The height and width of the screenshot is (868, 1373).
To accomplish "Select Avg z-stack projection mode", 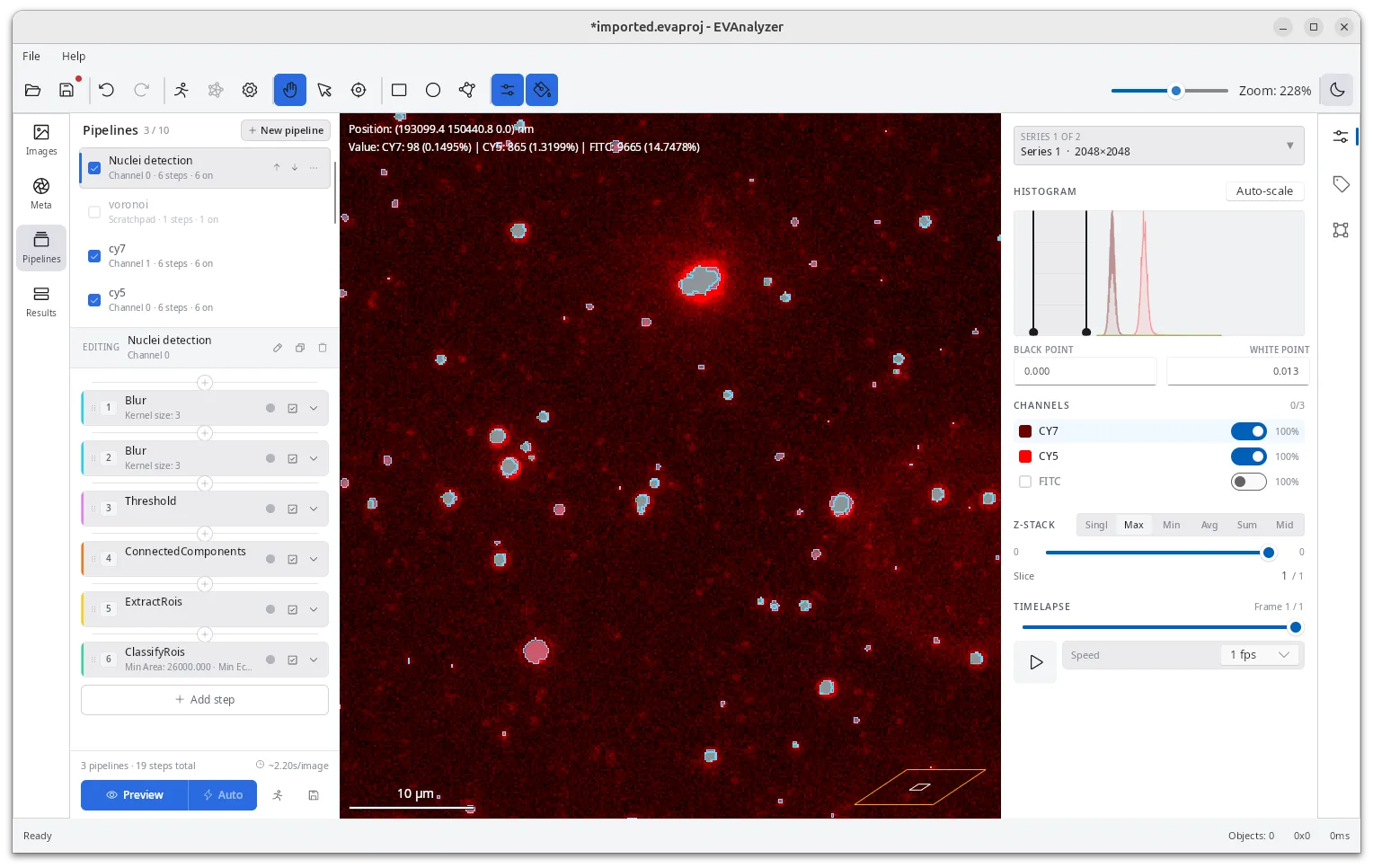I will click(1209, 525).
